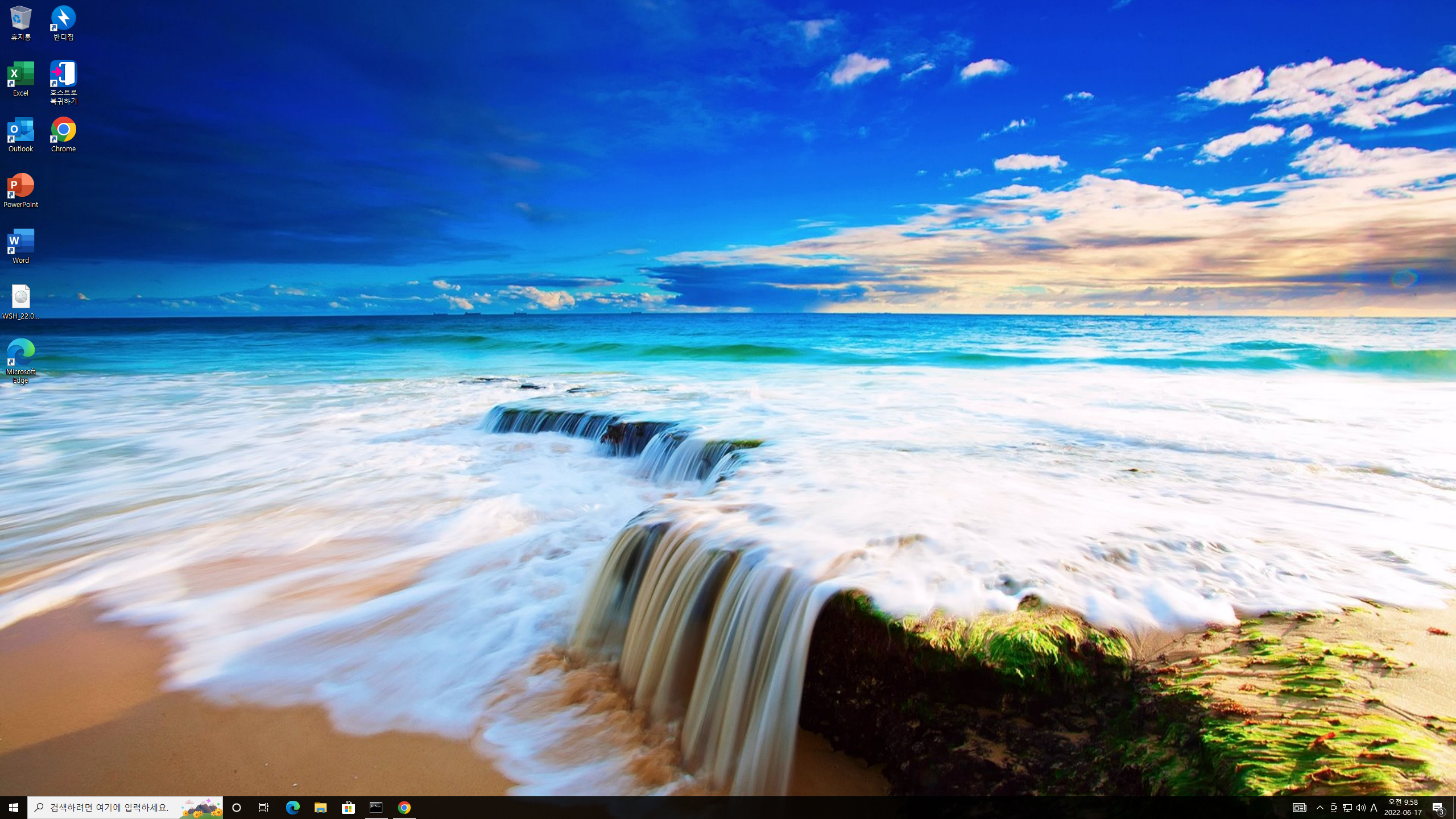Click the taskbar search box

tap(125, 808)
